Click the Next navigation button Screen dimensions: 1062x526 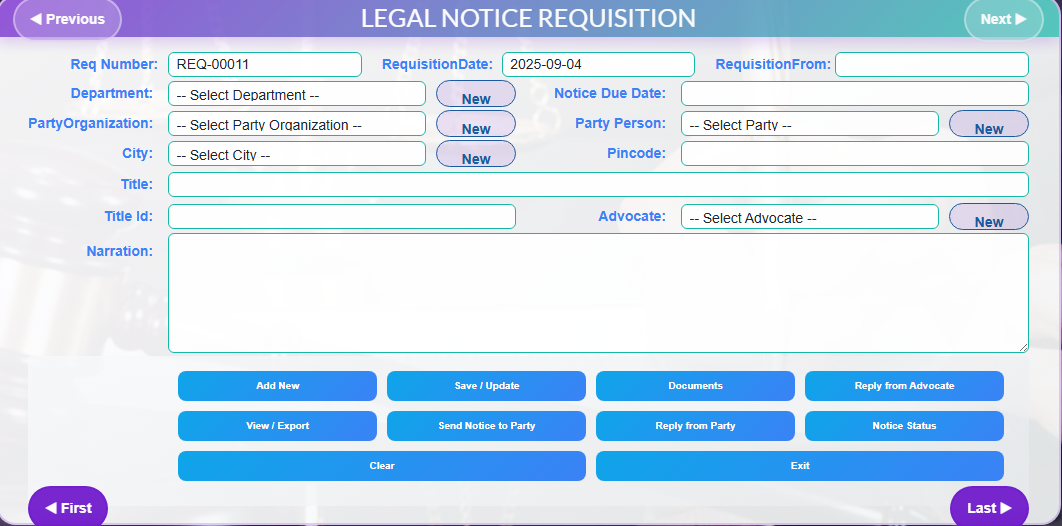1003,19
